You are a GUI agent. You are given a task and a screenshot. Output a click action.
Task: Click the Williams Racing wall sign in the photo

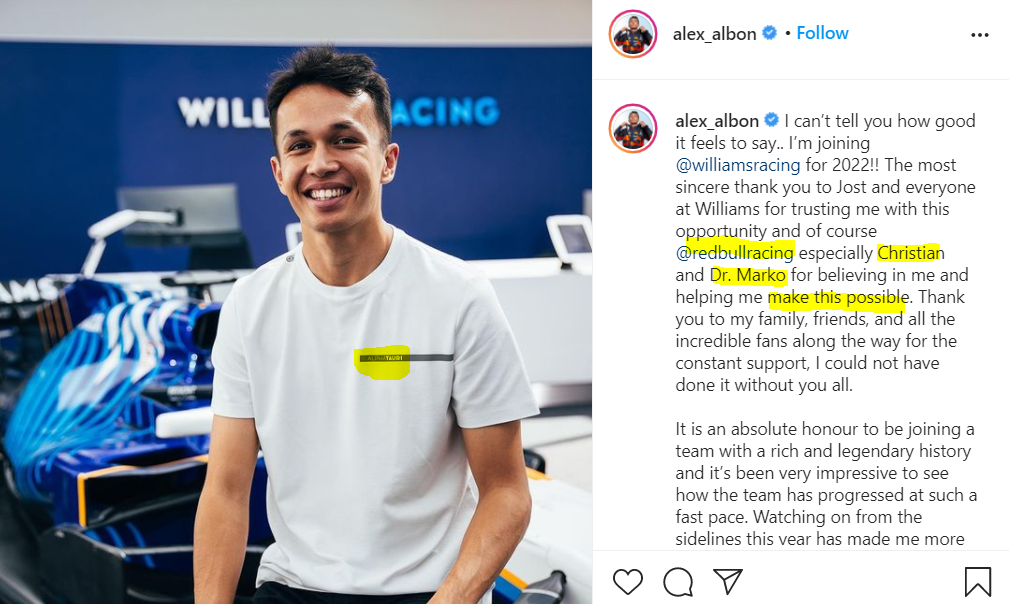click(x=338, y=112)
